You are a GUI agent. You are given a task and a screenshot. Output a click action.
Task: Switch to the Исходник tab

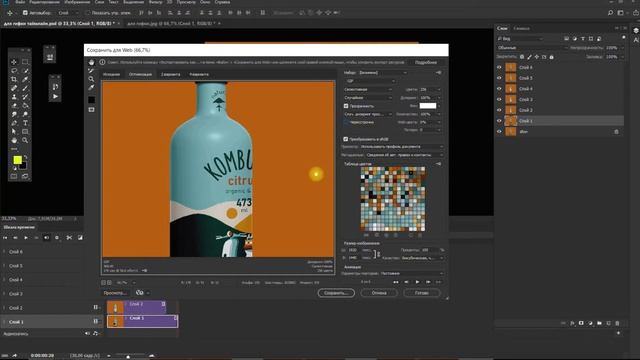tap(111, 74)
